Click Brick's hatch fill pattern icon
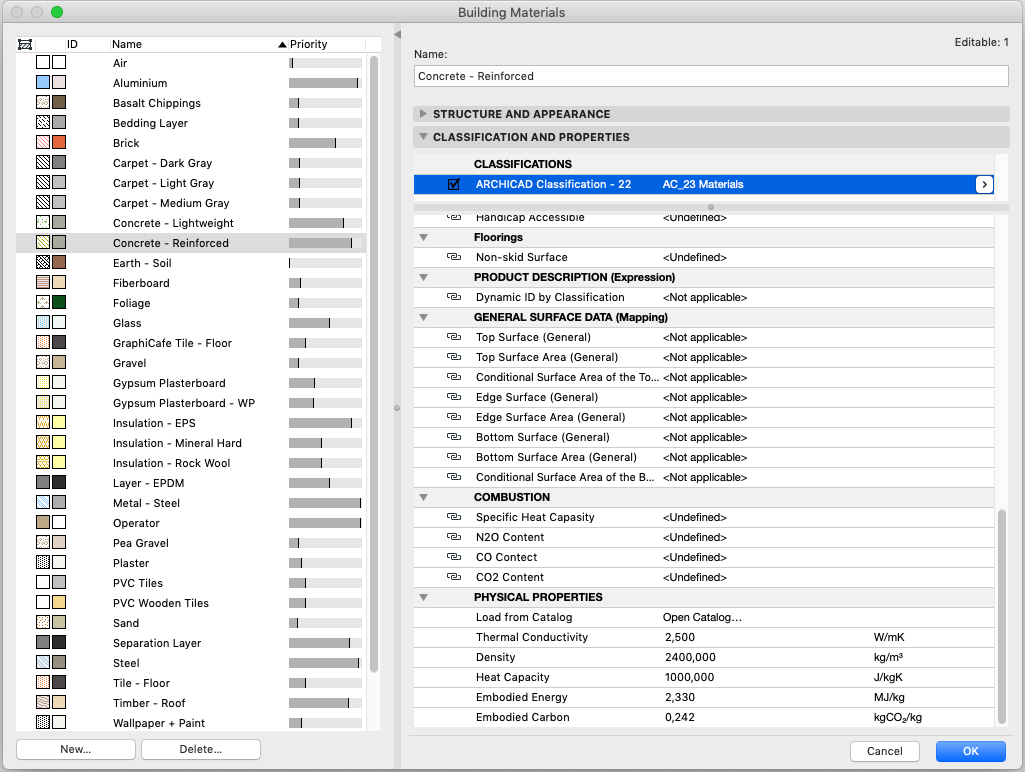 43,143
